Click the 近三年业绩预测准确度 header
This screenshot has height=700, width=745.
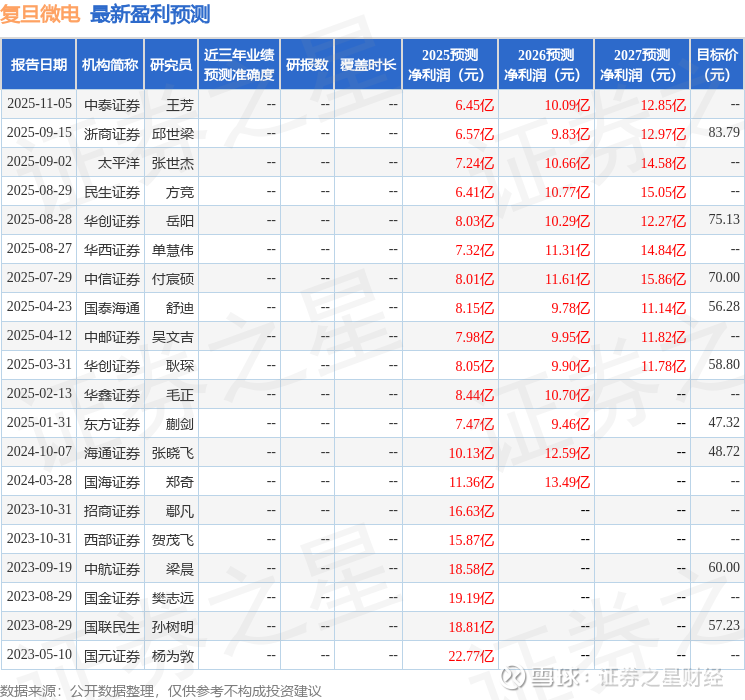239,65
